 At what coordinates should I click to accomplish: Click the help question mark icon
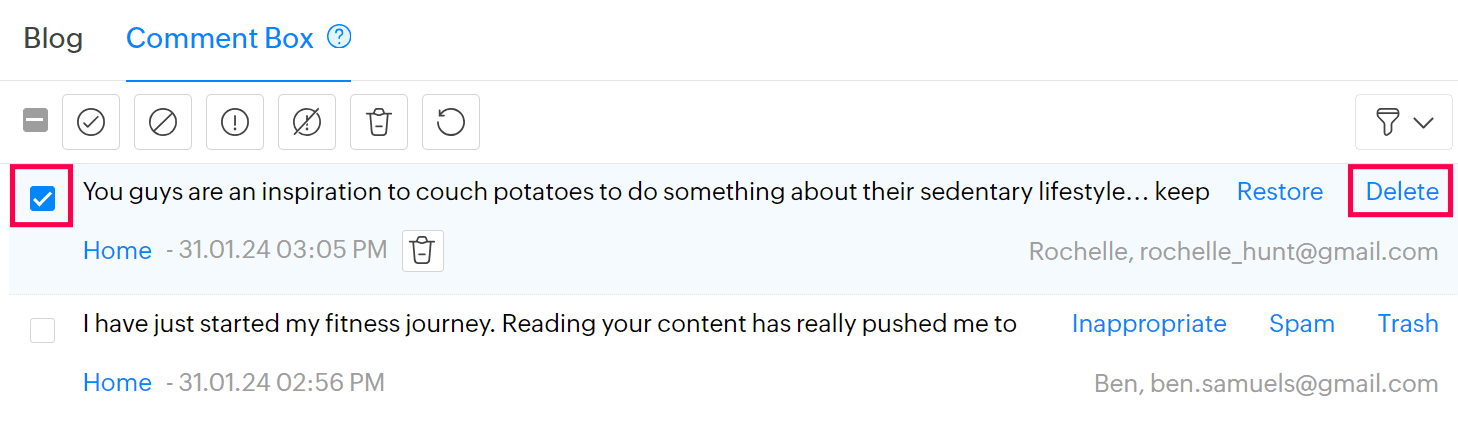click(340, 38)
